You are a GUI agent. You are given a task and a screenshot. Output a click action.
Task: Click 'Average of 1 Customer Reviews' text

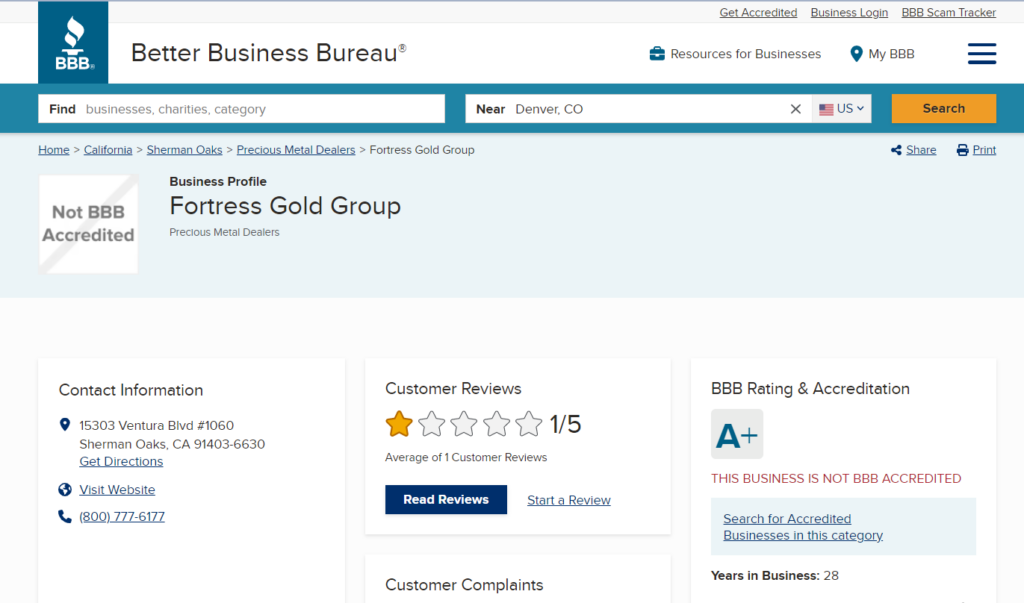pos(466,457)
